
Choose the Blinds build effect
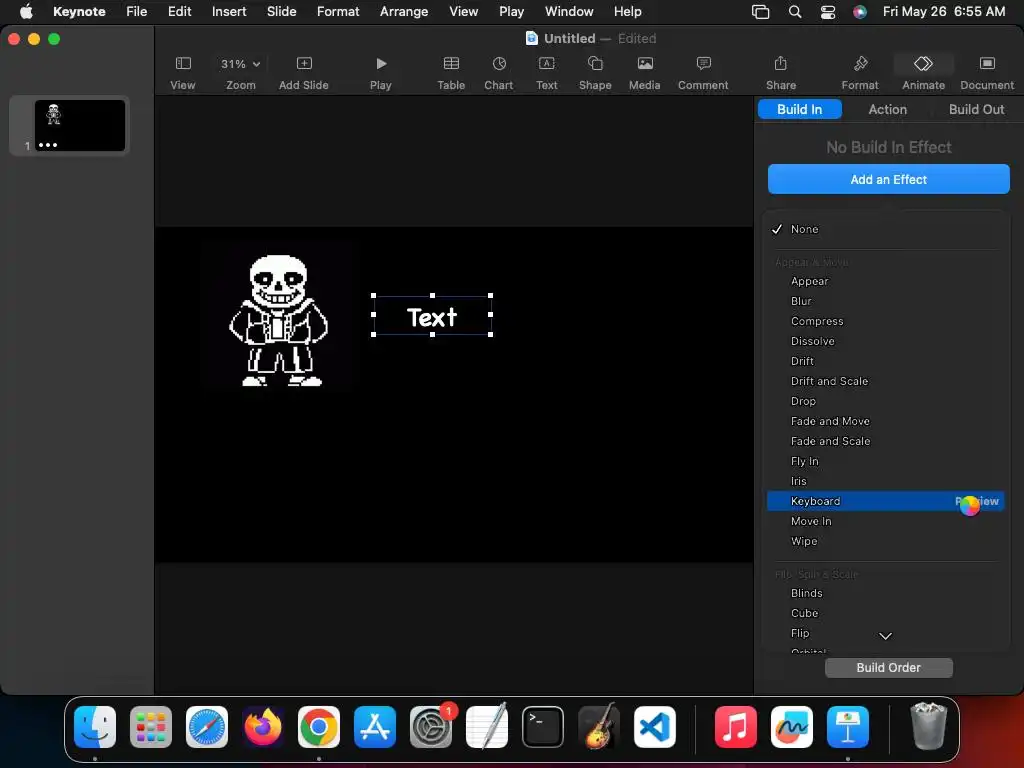click(885, 593)
